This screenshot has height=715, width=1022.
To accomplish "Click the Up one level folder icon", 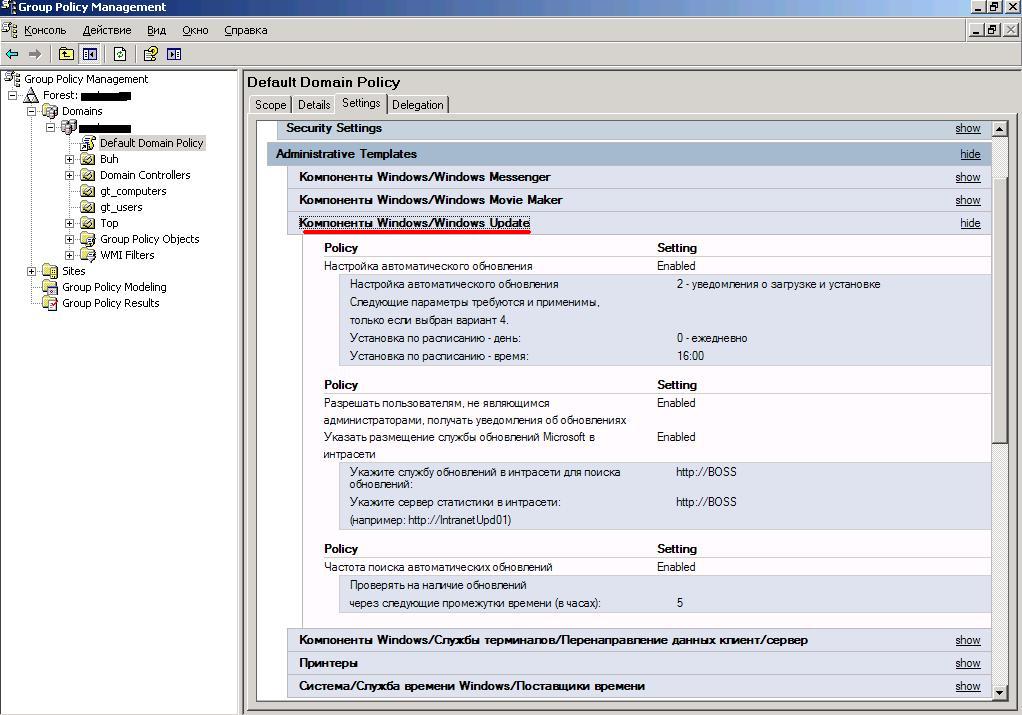I will 66,54.
